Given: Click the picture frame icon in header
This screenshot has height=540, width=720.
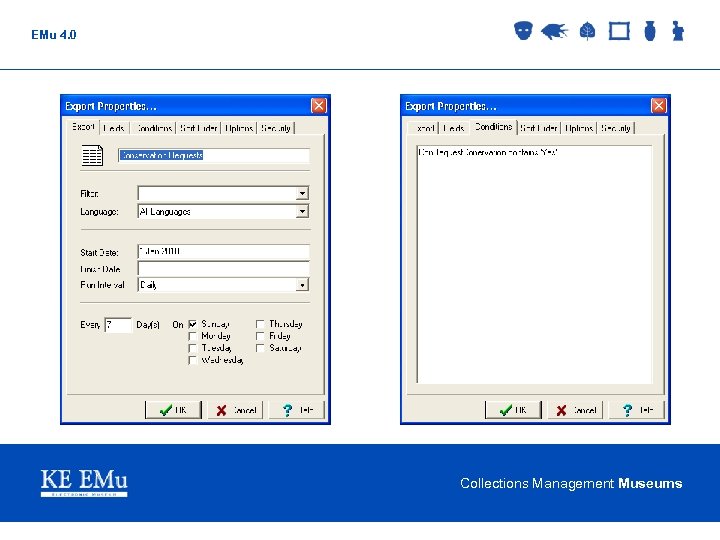Looking at the screenshot, I should point(619,31).
